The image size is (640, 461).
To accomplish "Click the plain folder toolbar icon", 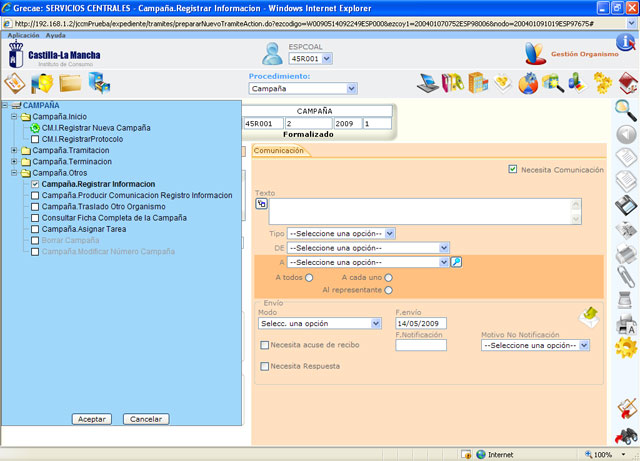I will 70,83.
